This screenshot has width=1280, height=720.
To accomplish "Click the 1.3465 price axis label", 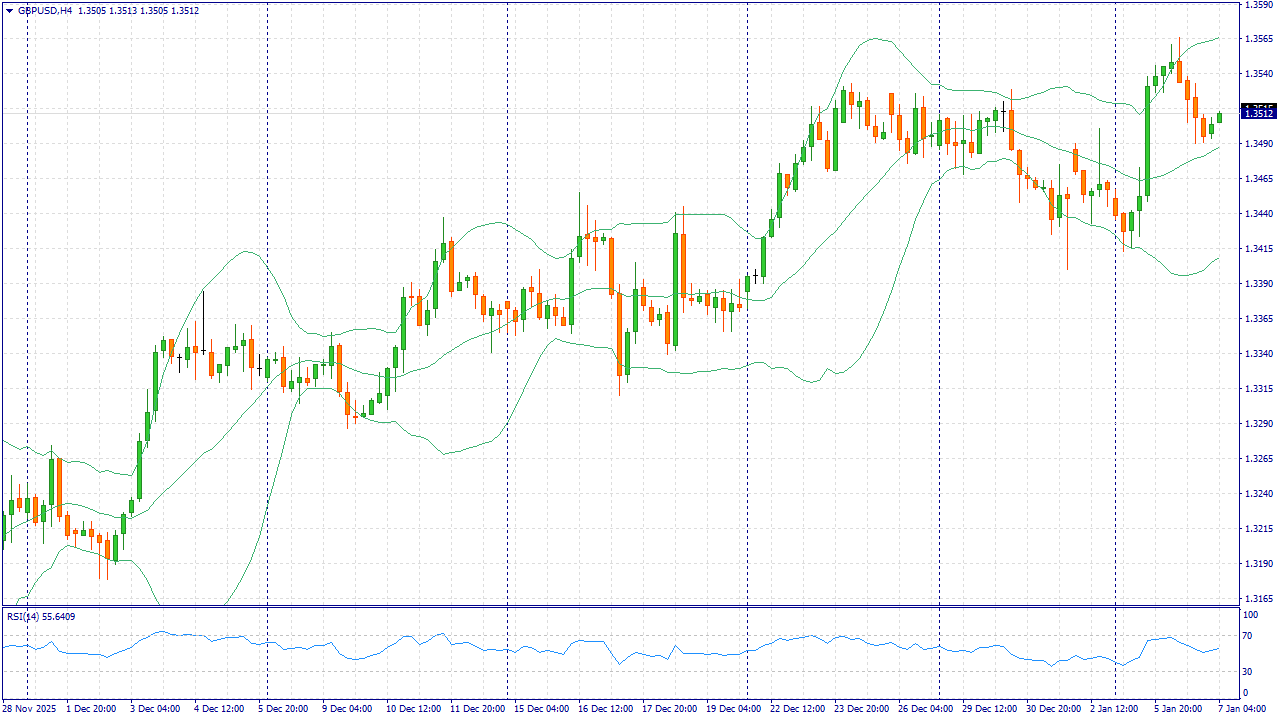I will pyautogui.click(x=1257, y=179).
